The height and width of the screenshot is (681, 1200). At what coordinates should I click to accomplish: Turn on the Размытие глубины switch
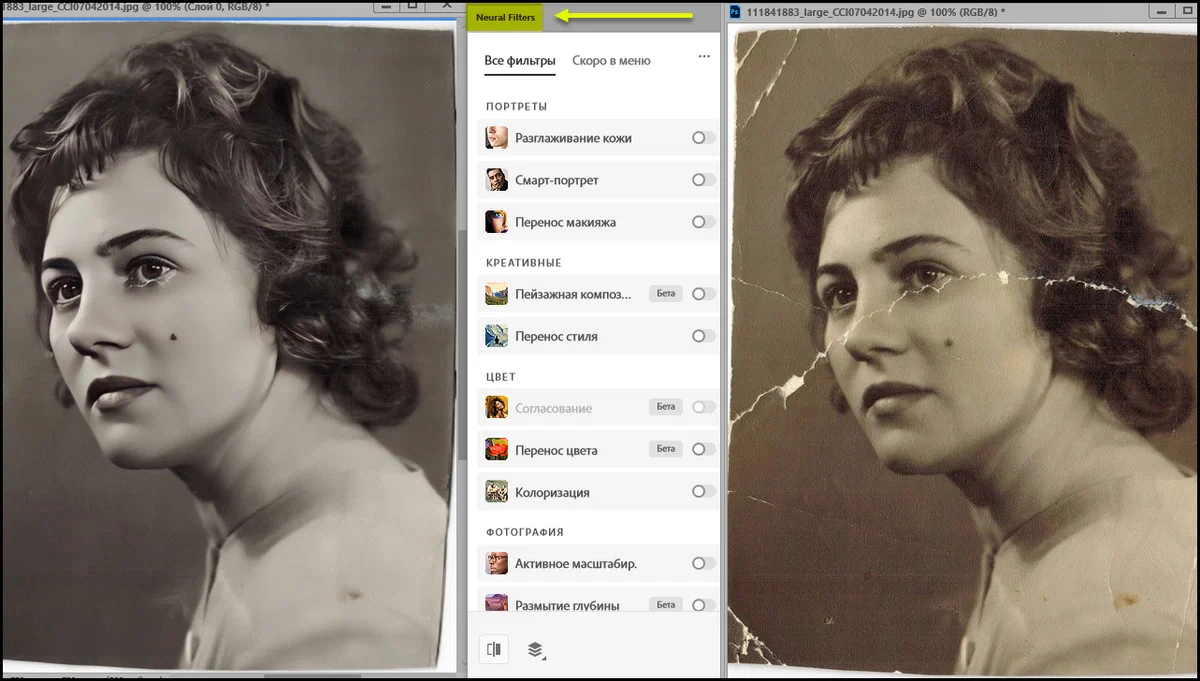pos(703,605)
